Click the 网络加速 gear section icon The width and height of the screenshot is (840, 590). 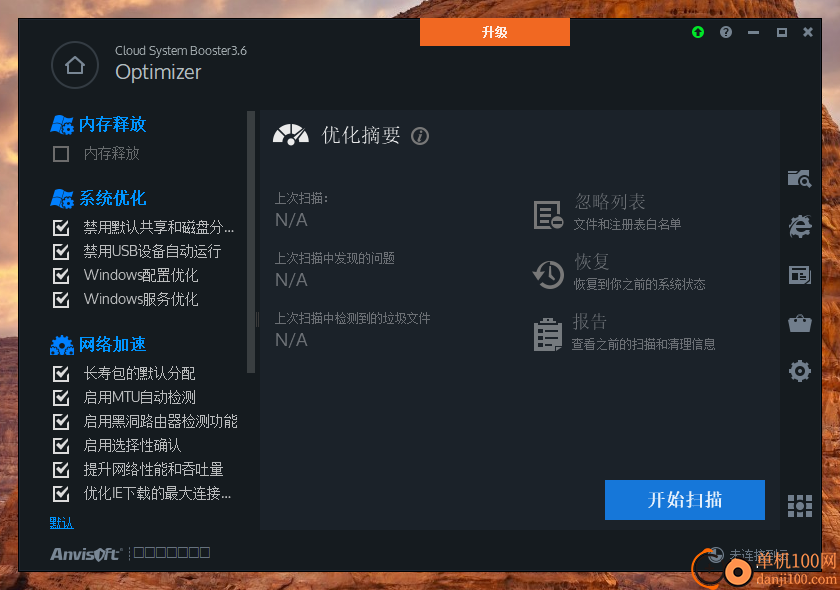[62, 345]
